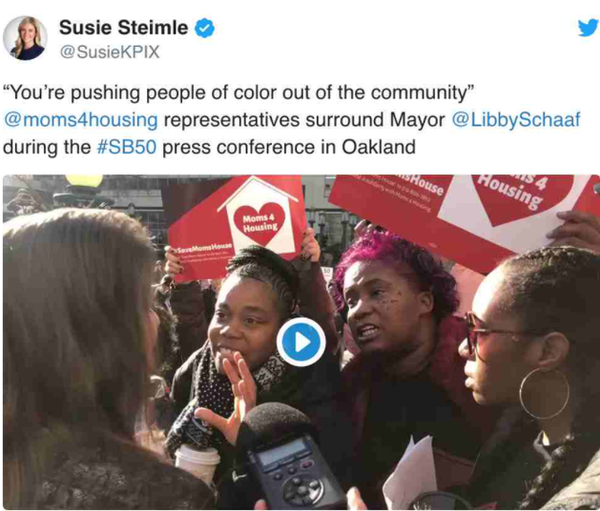Play the embedded tweet video
This screenshot has height=511, width=600.
(x=301, y=342)
